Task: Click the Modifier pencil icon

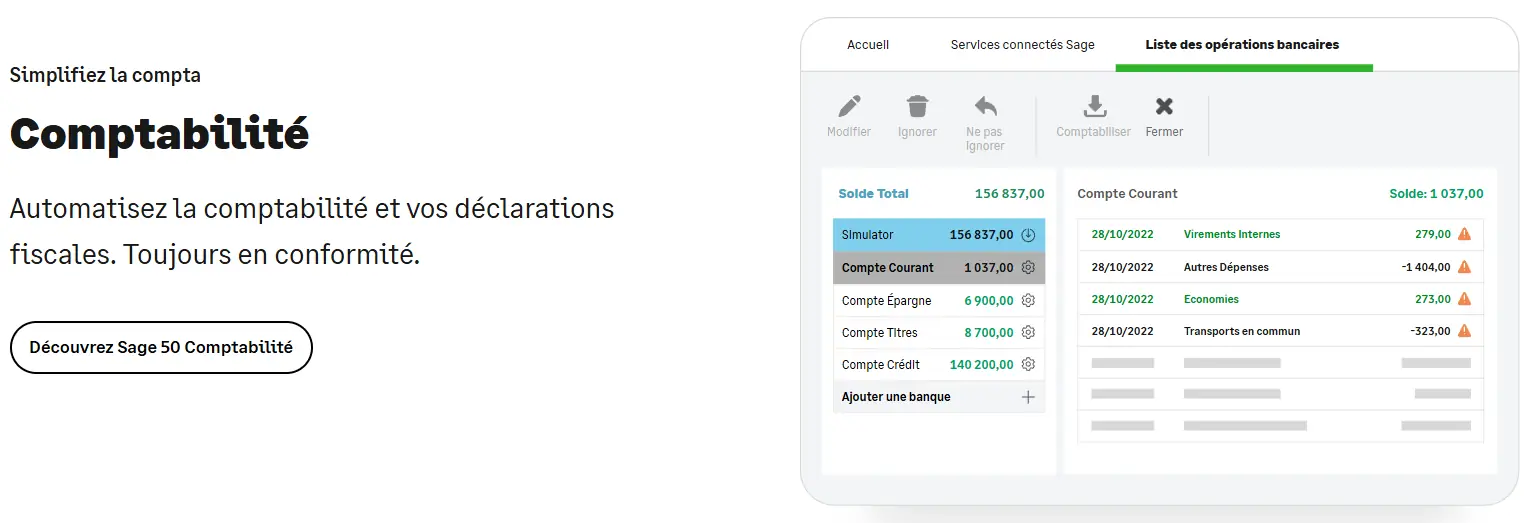Action: 849,106
